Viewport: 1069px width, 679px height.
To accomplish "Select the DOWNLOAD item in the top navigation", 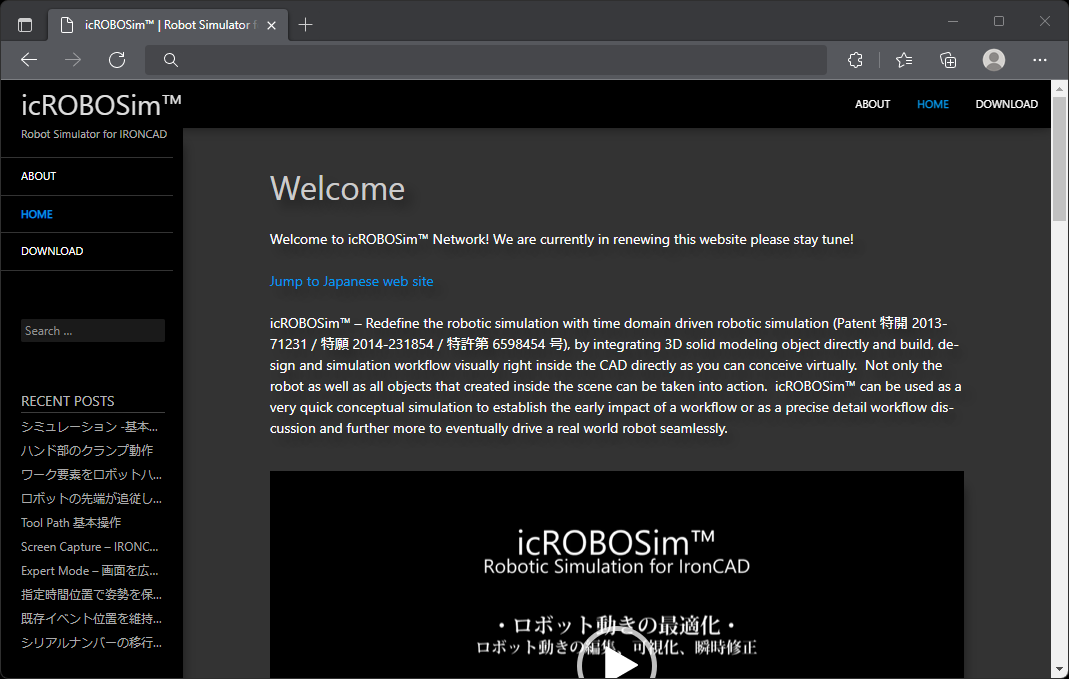I will (x=1006, y=104).
